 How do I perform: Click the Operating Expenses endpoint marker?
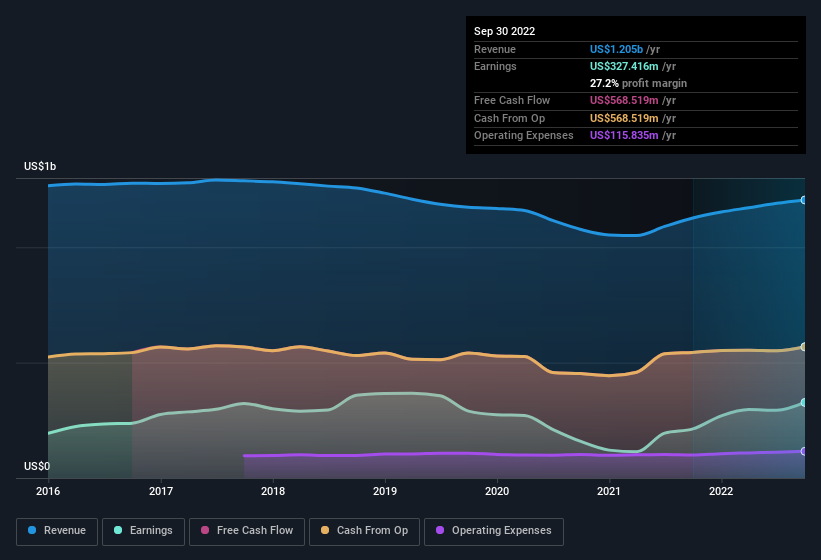tap(804, 451)
